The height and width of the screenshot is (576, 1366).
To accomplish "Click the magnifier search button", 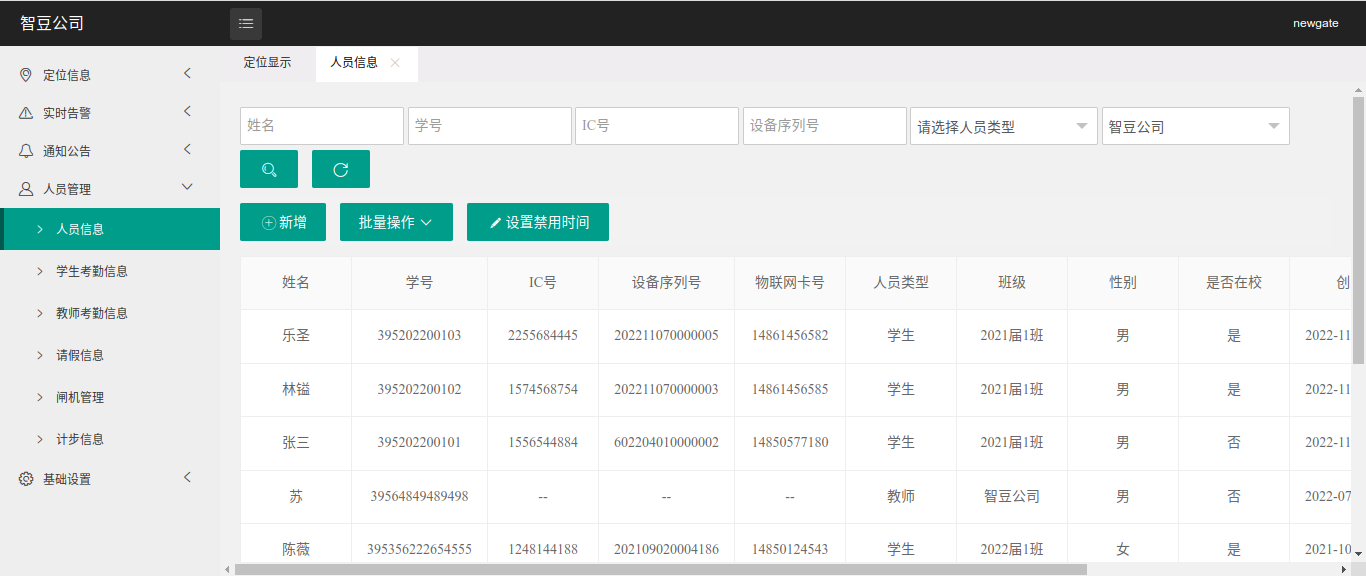I will tap(269, 169).
